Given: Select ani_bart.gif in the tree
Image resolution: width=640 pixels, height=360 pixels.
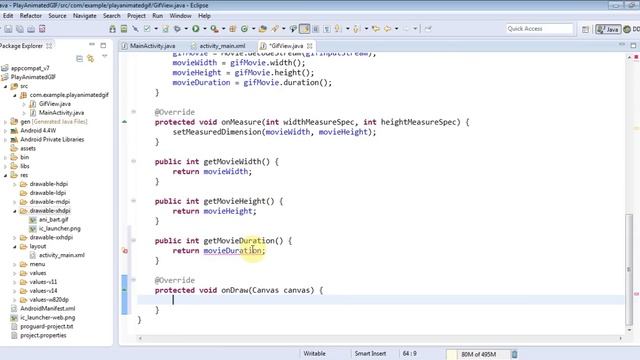Looking at the screenshot, I should (x=53, y=220).
